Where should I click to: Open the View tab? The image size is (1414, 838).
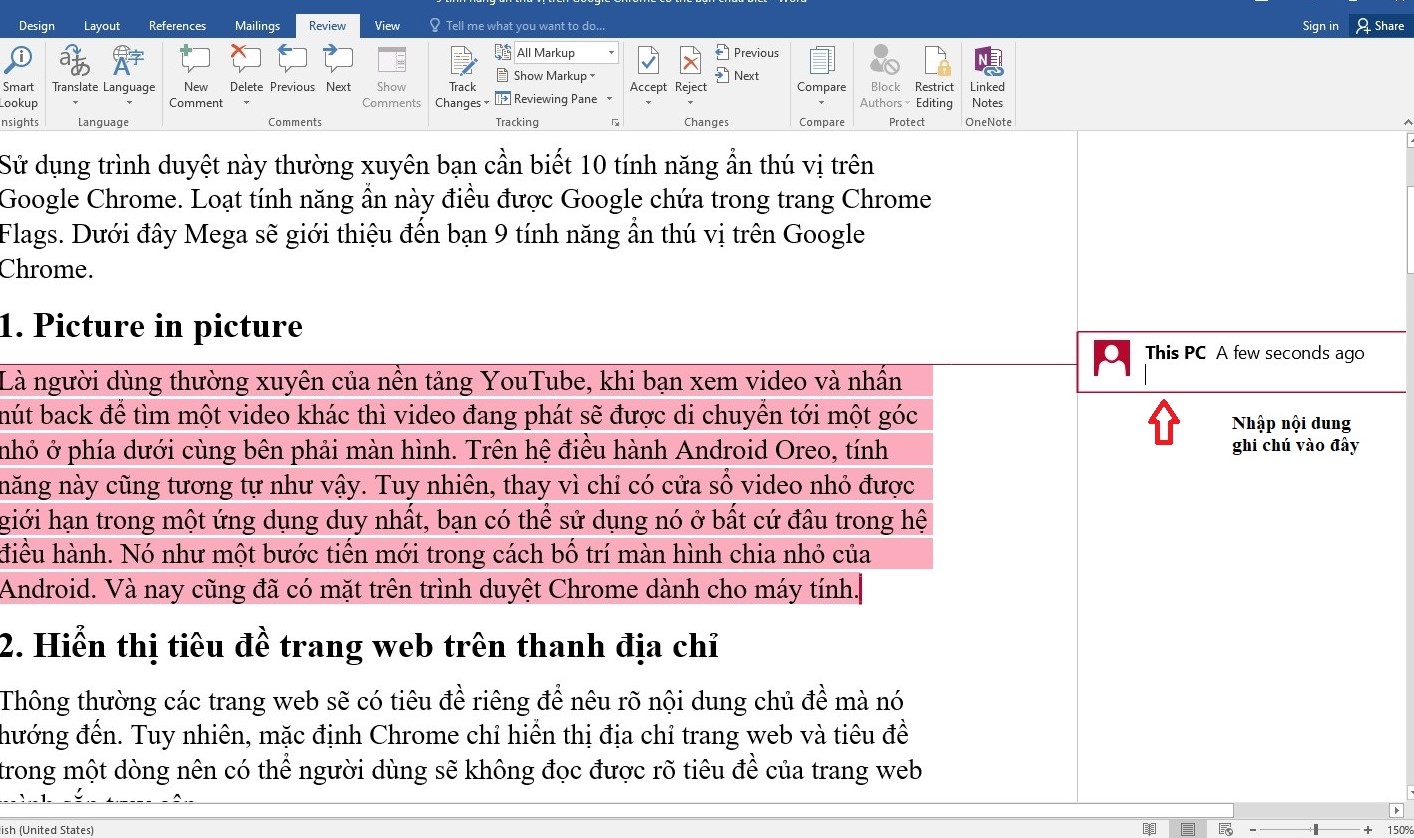coord(387,26)
